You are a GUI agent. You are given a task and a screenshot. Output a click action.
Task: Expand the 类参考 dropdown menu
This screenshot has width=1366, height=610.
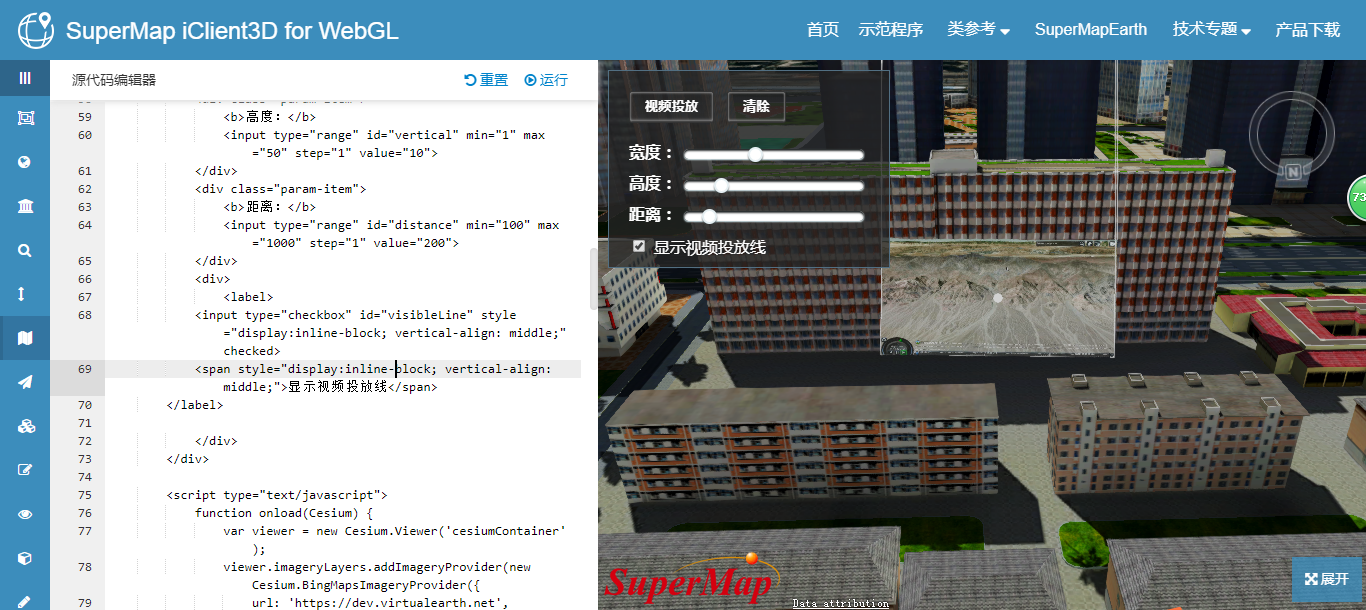[x=978, y=30]
